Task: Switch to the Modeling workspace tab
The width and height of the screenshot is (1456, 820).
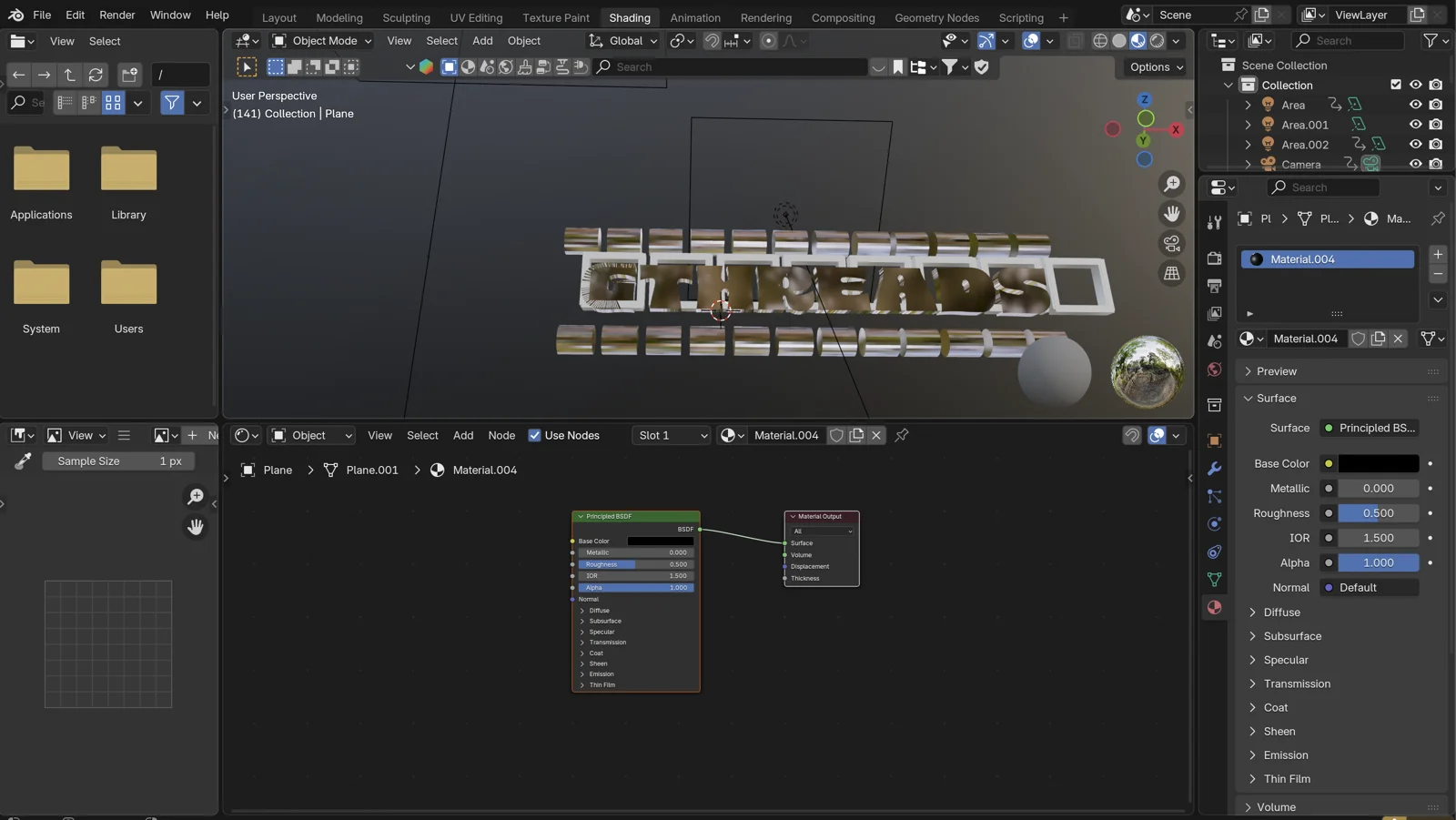Action: [x=339, y=17]
